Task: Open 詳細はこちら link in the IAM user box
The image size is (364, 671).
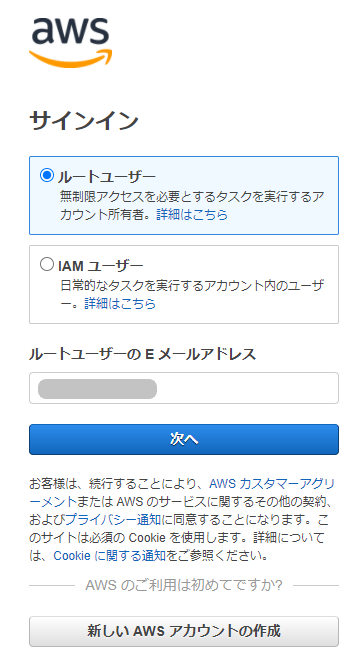Action: tap(120, 303)
